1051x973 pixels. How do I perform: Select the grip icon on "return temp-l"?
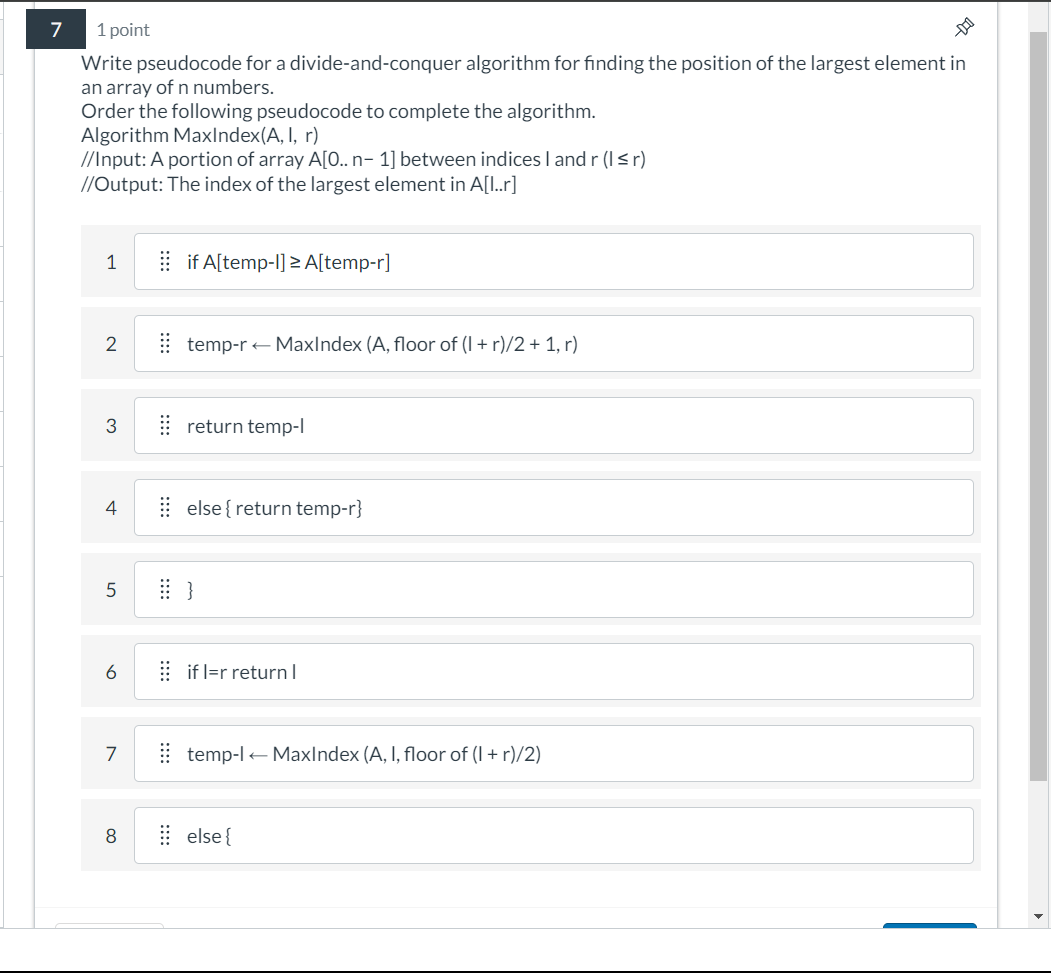click(x=165, y=425)
